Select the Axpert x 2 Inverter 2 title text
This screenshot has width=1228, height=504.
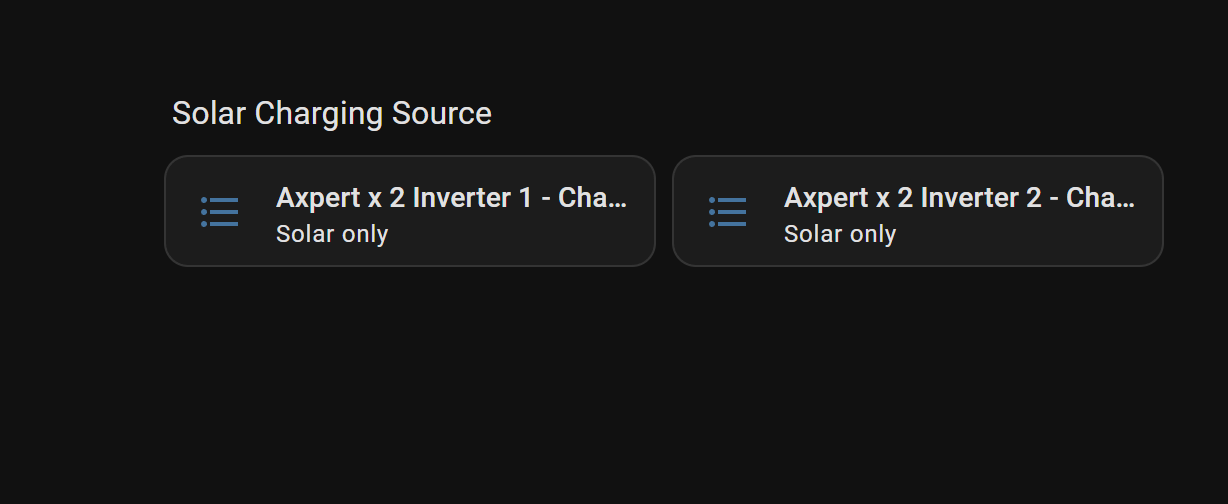click(x=959, y=198)
